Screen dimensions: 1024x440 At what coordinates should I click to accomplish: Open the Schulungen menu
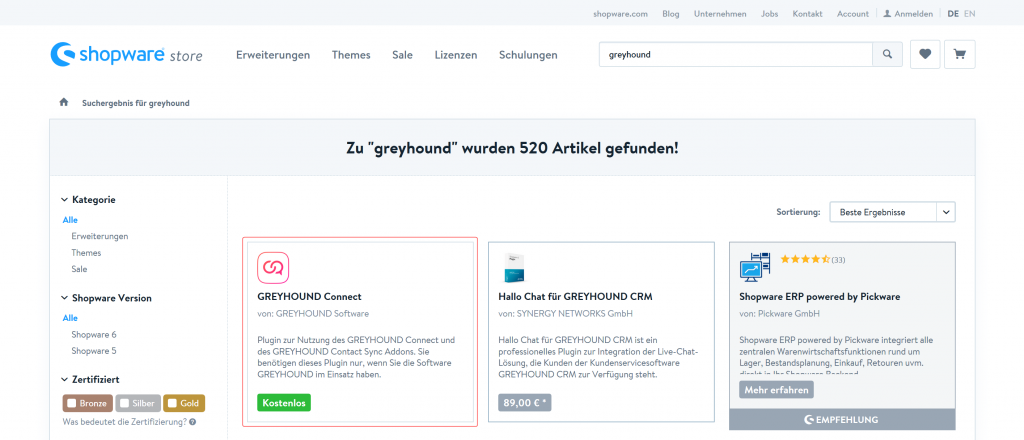click(x=528, y=55)
